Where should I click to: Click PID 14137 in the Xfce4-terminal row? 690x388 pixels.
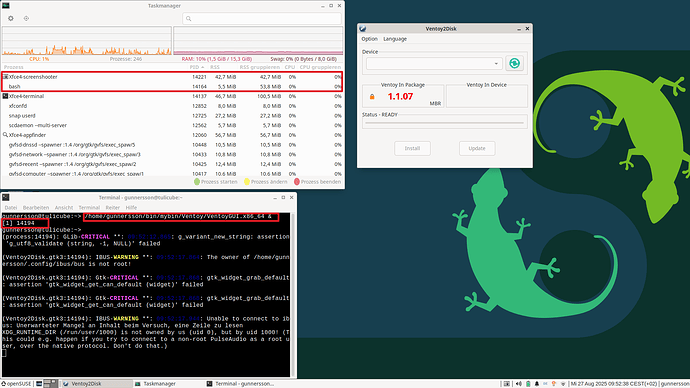199,96
